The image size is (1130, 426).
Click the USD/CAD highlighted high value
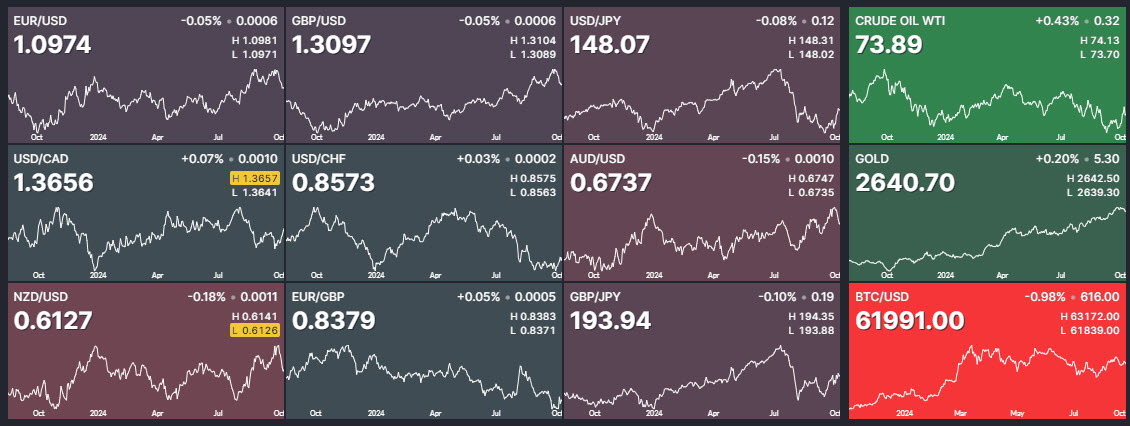coord(254,178)
